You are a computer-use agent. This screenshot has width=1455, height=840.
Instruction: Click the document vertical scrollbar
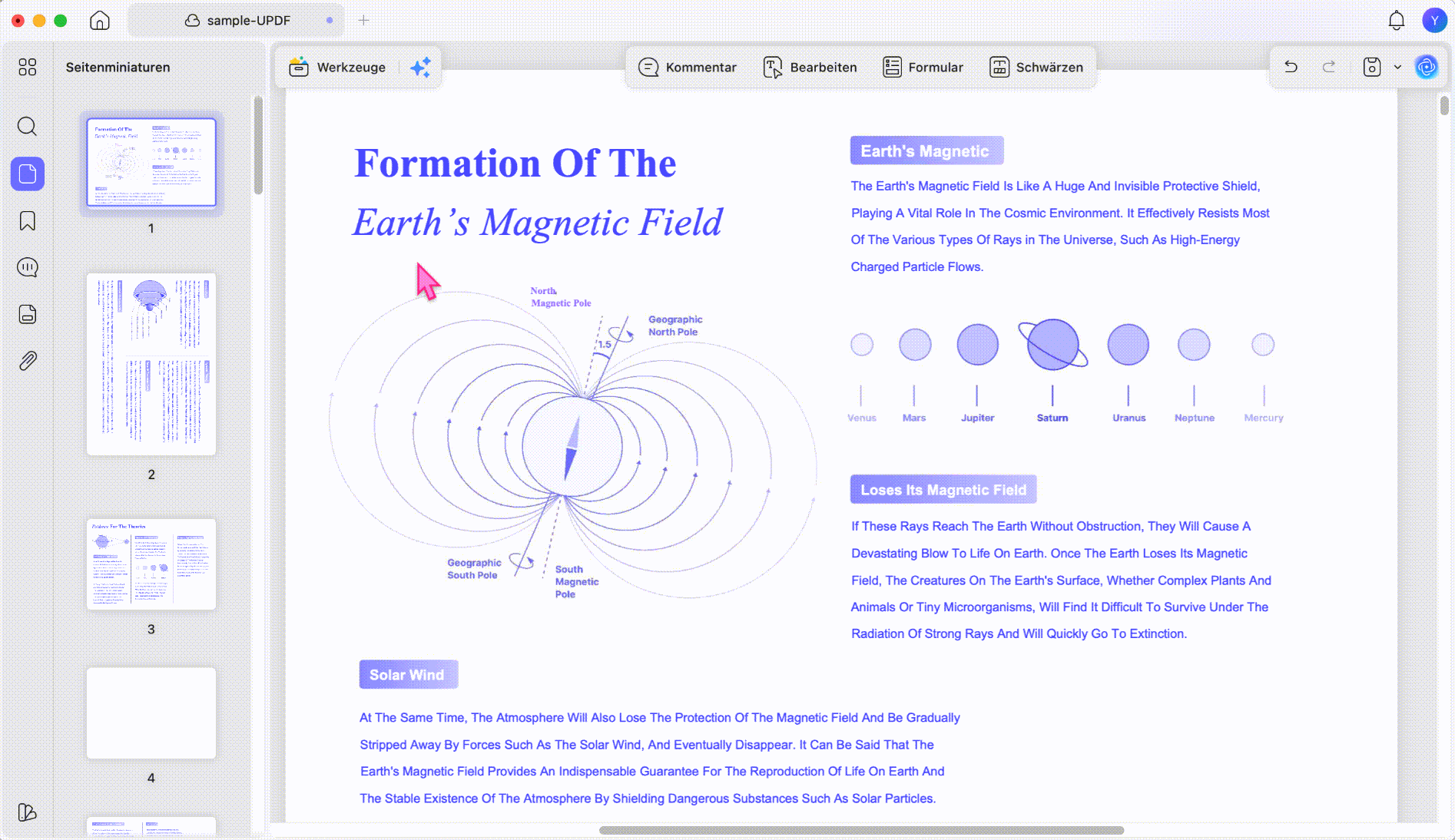click(x=1444, y=105)
